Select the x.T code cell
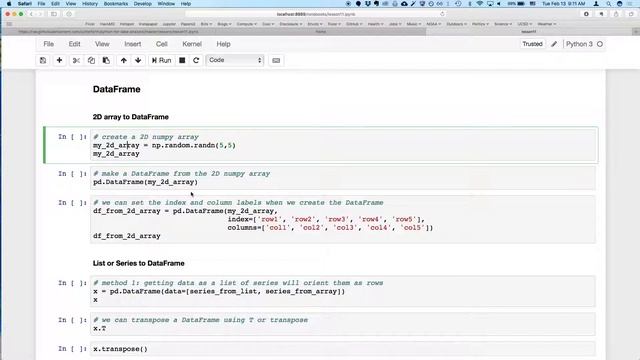Viewport: 640px width, 360px height. (343, 324)
